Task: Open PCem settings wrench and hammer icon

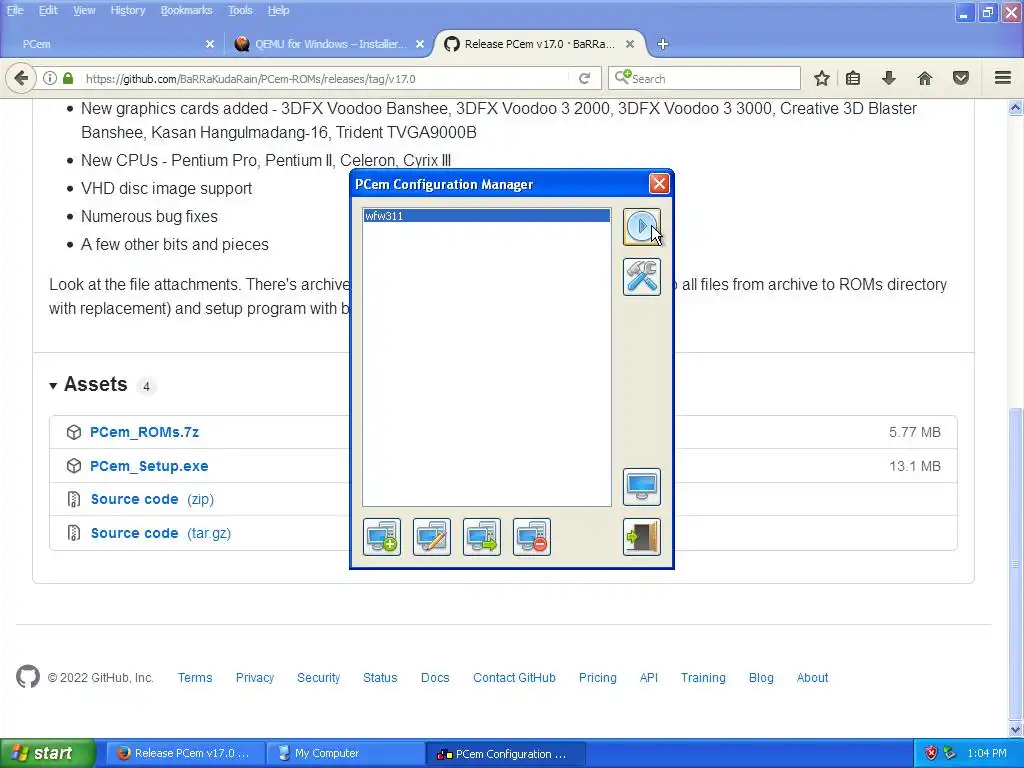Action: pyautogui.click(x=641, y=277)
